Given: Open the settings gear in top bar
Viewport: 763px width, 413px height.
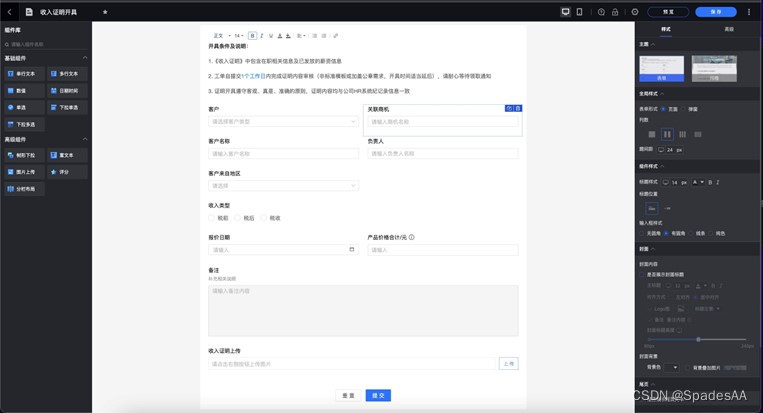Looking at the screenshot, I should [635, 12].
